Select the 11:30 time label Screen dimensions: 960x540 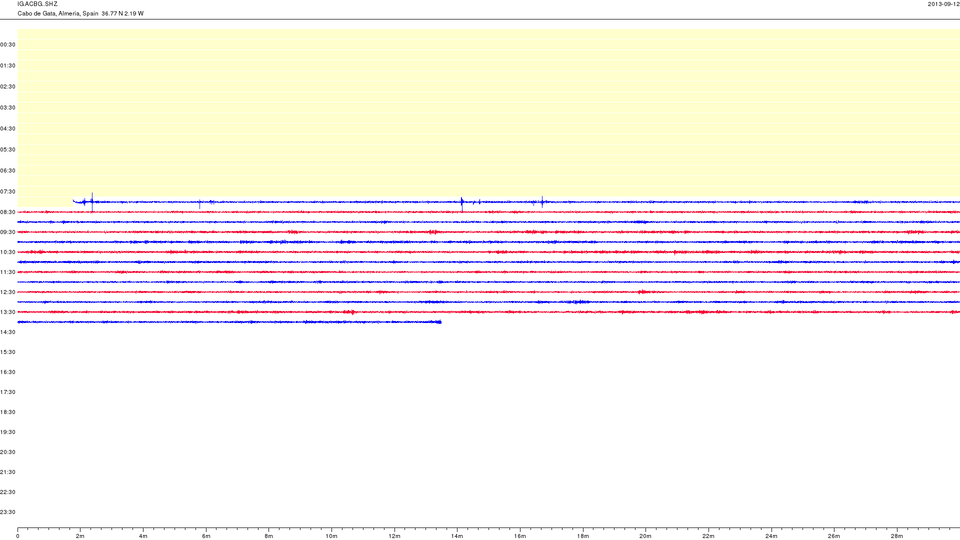pos(8,272)
